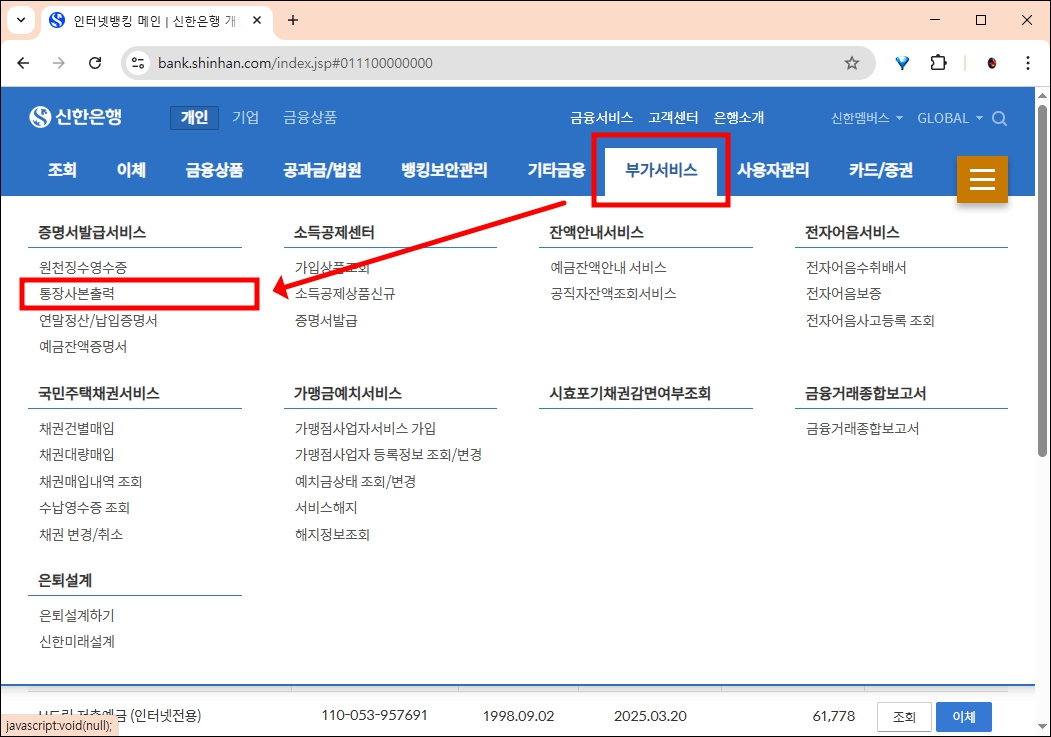Switch to the 기업 tab
Screen dimensions: 1051x737
click(x=246, y=117)
